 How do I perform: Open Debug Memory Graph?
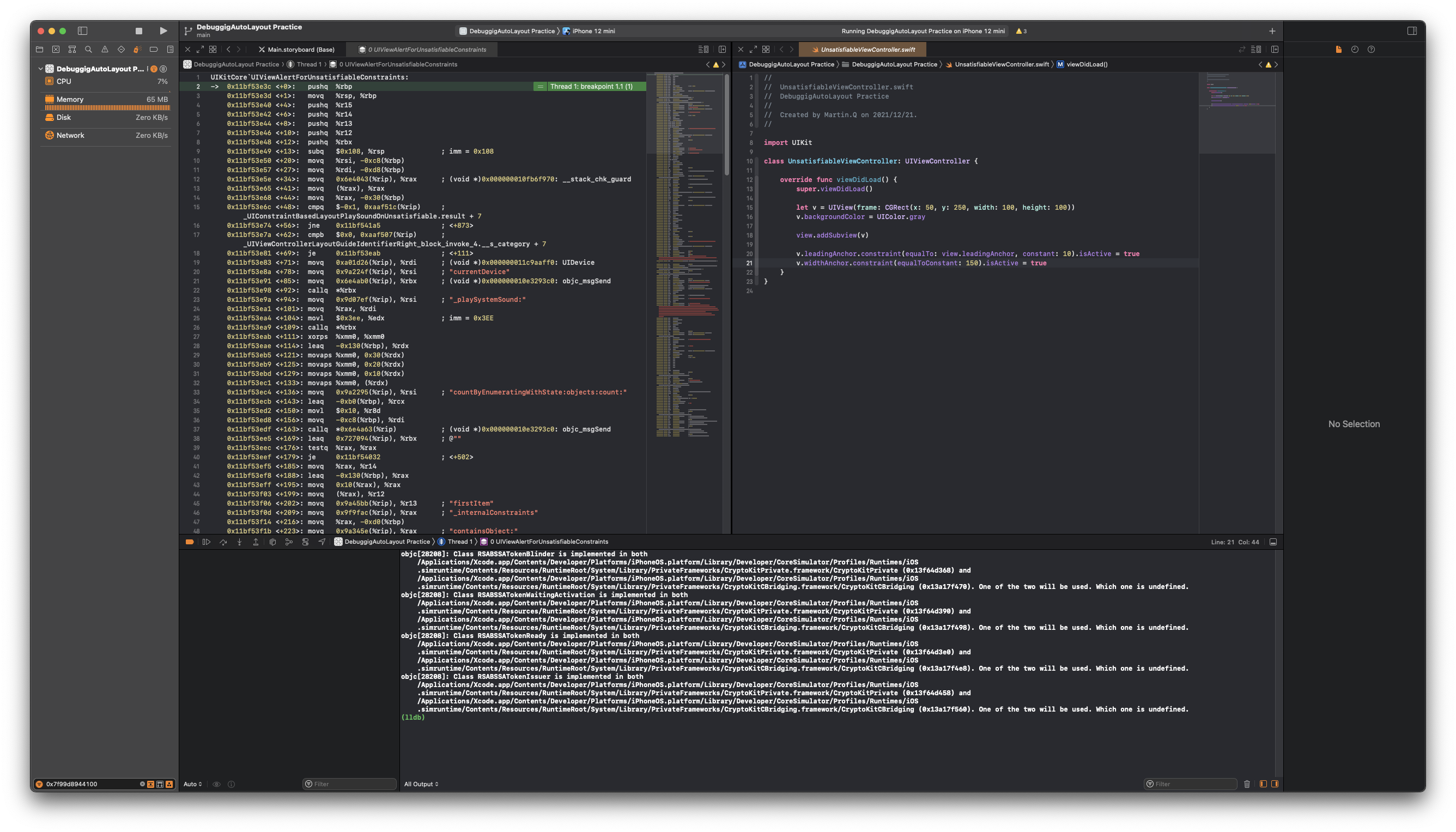click(x=289, y=542)
